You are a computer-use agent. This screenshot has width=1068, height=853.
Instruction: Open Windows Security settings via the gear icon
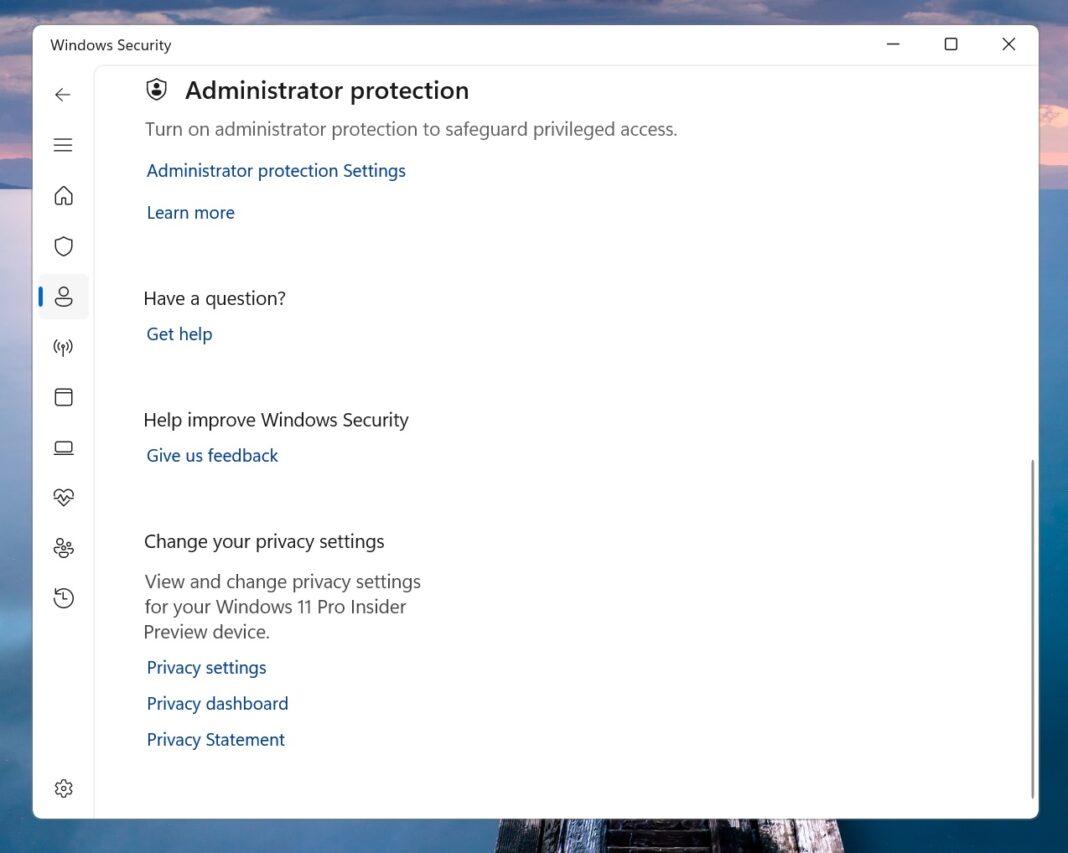[x=63, y=788]
